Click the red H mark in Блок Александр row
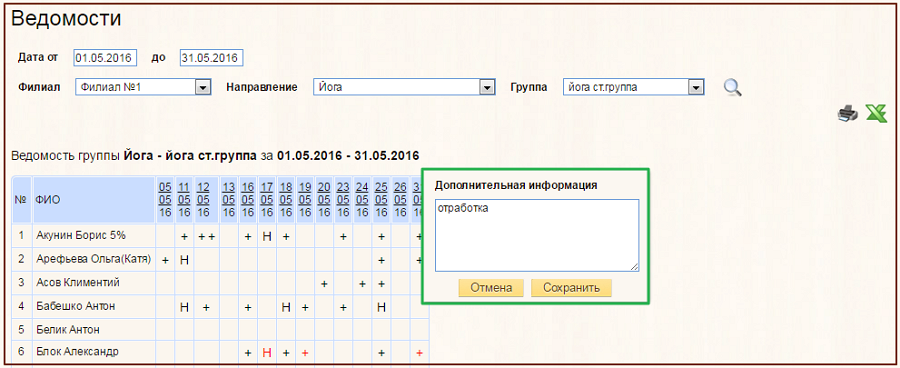Image resolution: width=900 pixels, height=368 pixels. click(267, 352)
